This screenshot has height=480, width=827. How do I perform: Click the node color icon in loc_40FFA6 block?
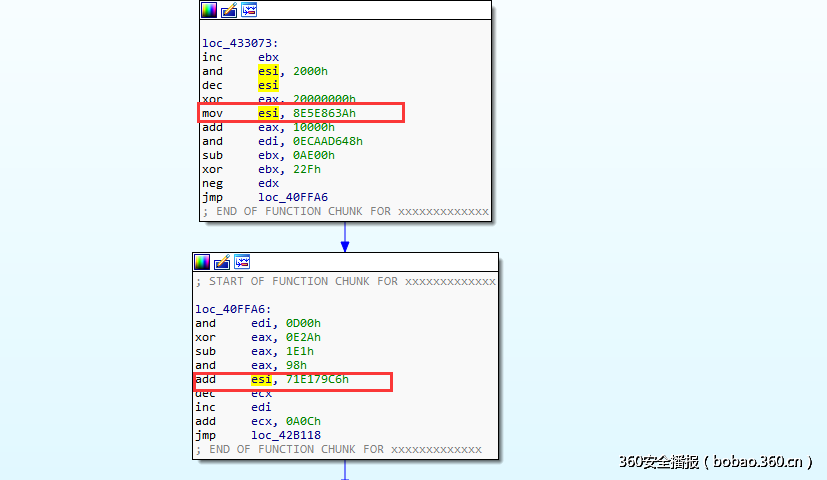202,262
